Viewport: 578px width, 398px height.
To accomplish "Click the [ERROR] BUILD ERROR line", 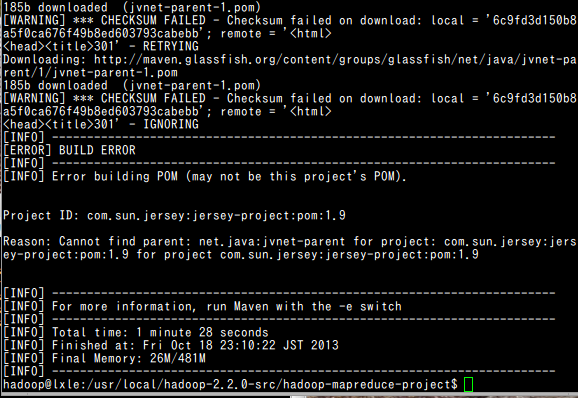I will (x=69, y=150).
